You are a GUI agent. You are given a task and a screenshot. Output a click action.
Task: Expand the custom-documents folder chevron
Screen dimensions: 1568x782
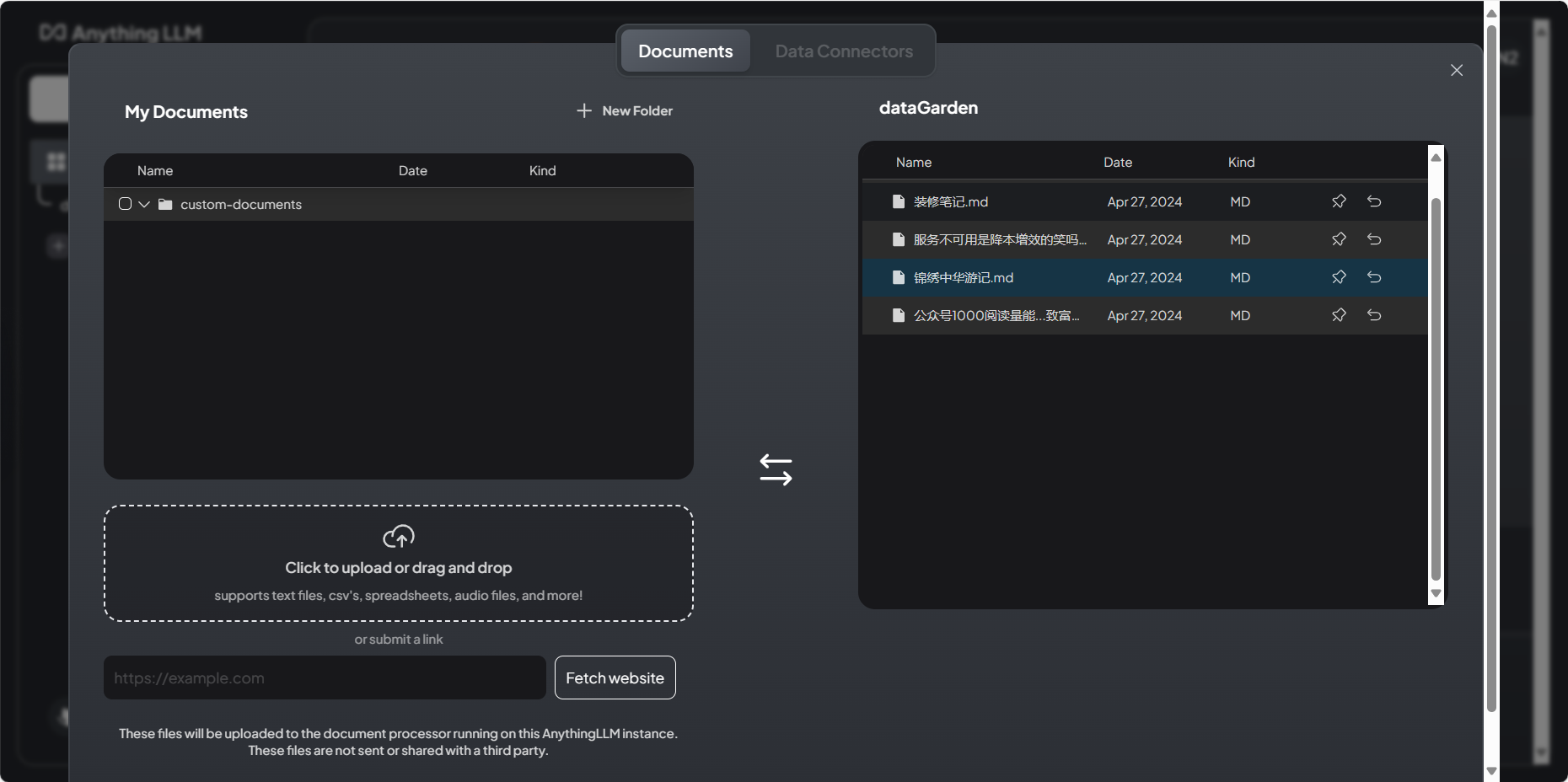144,204
